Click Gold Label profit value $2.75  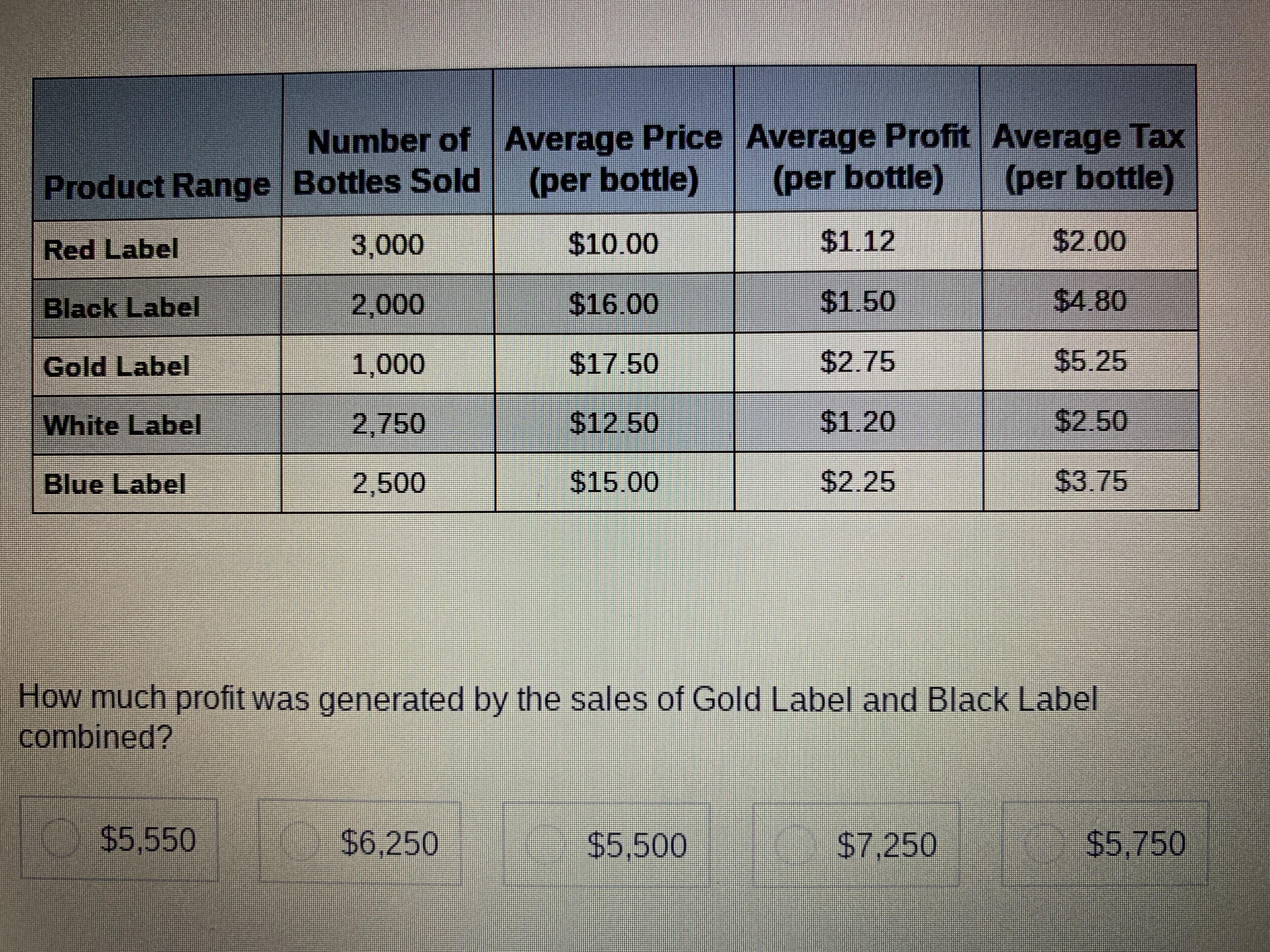click(x=857, y=362)
